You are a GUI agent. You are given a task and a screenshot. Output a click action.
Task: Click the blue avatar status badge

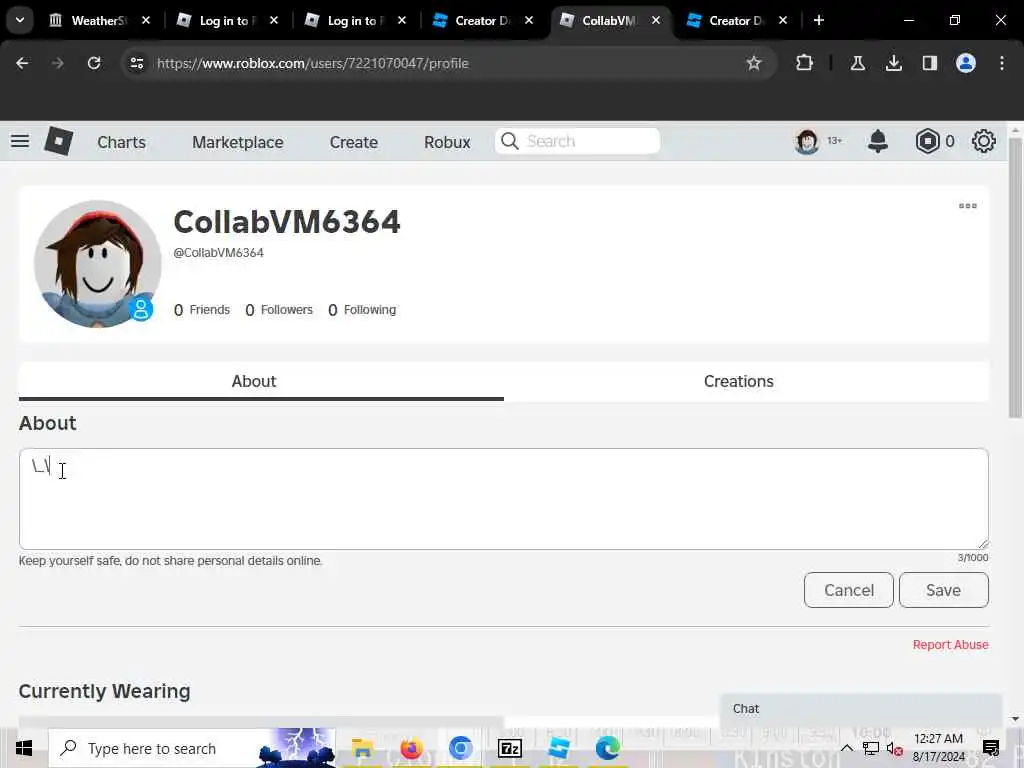(x=140, y=309)
